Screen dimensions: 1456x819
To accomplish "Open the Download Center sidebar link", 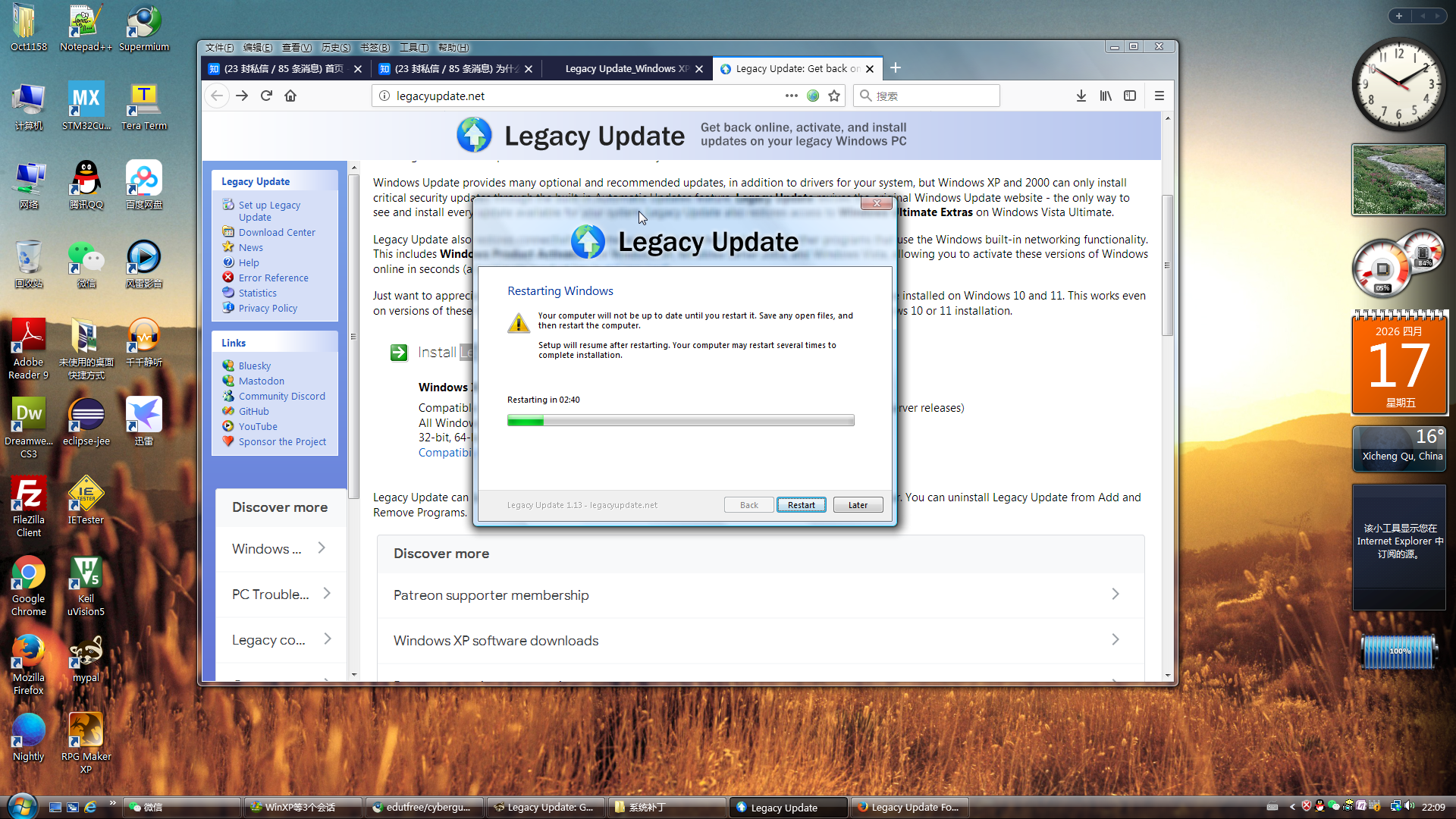I will coord(277,232).
